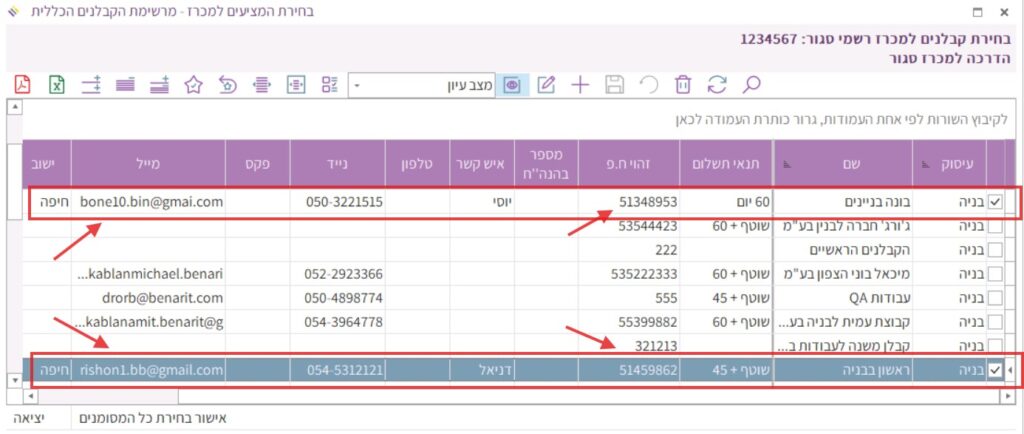Add a new row with plus icon

(580, 84)
